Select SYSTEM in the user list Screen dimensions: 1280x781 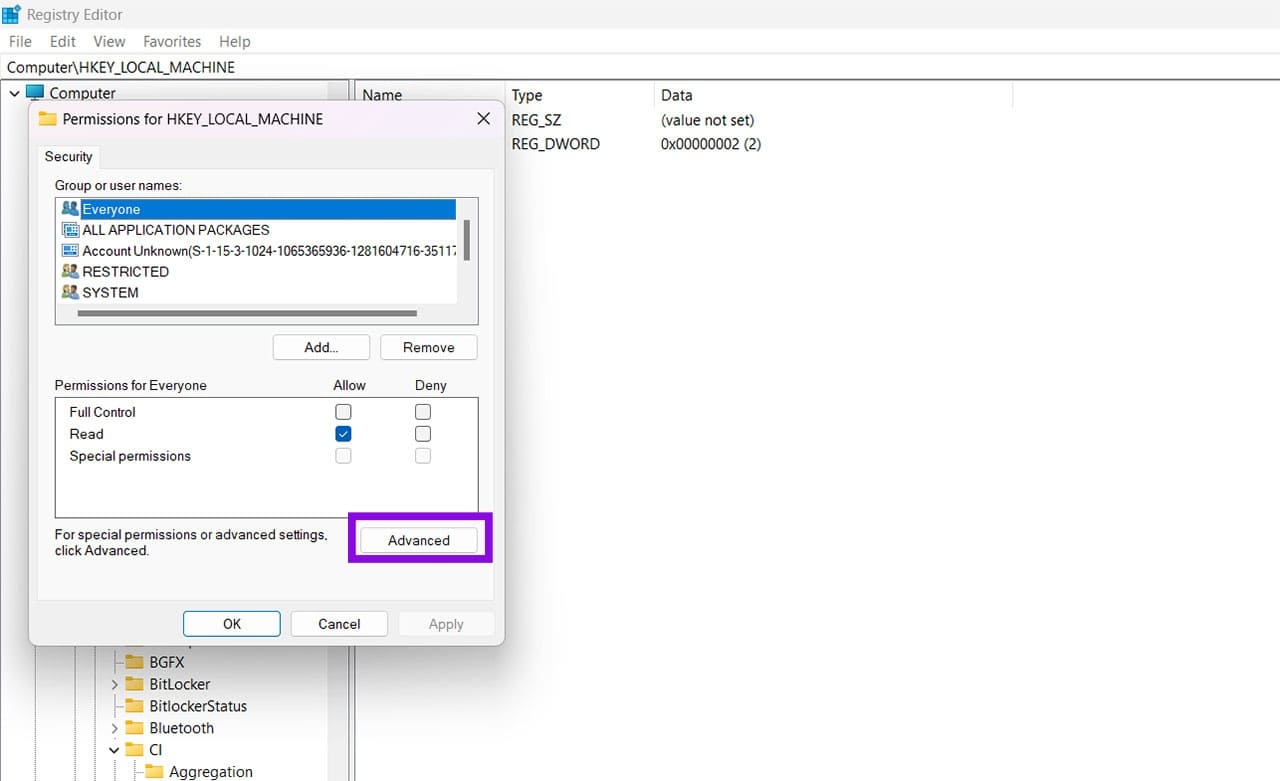pyautogui.click(x=110, y=292)
